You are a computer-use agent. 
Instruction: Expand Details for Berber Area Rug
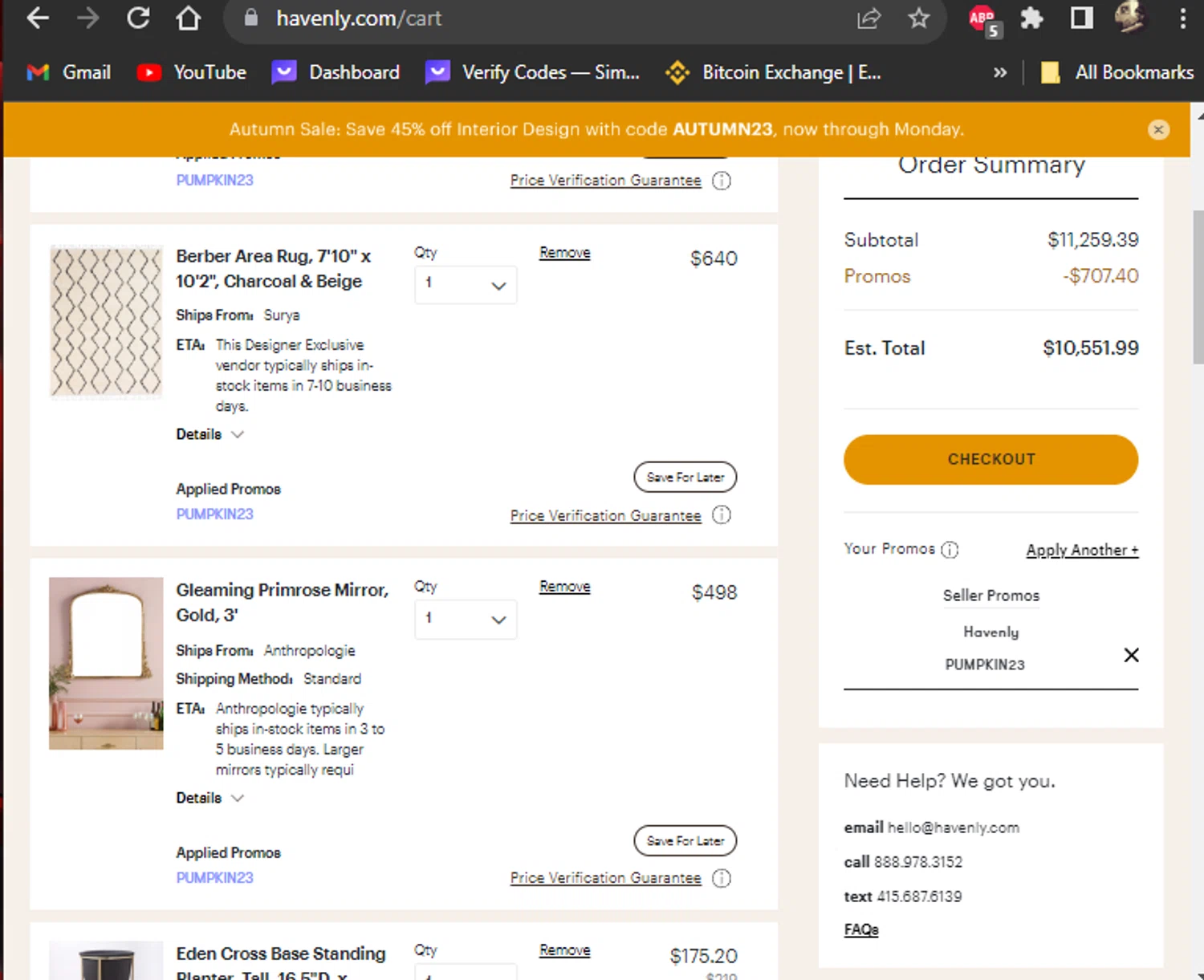tap(209, 434)
